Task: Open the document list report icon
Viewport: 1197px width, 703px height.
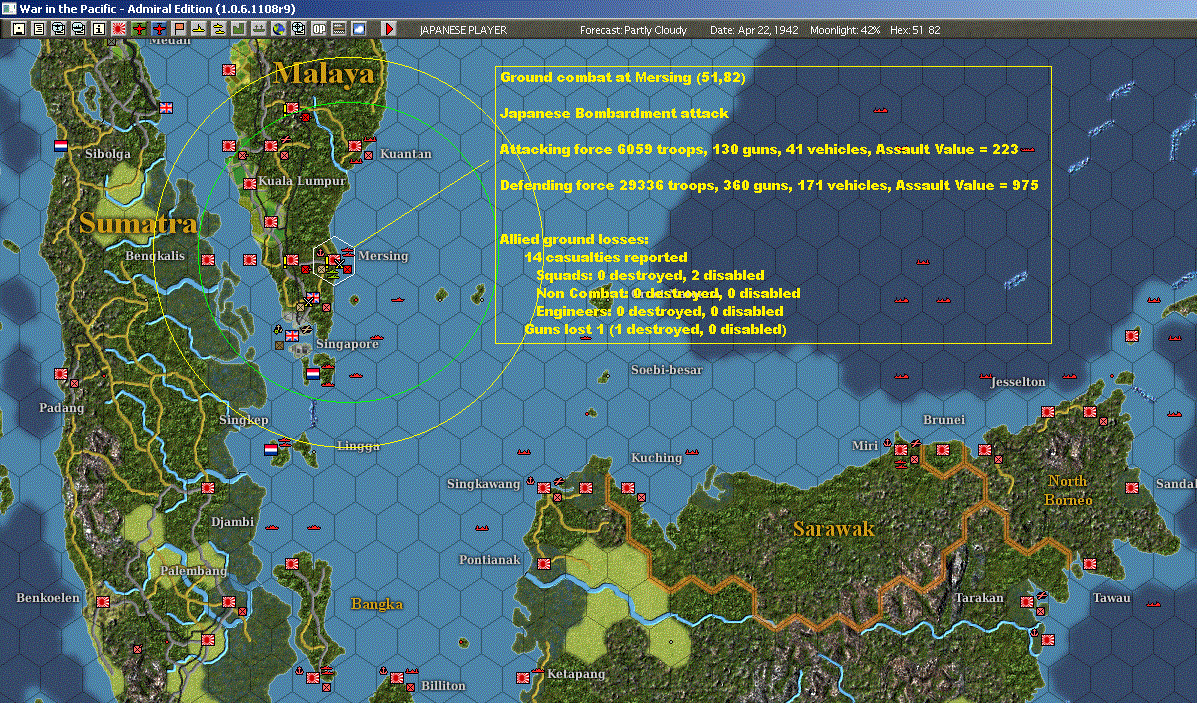Action: 39,29
